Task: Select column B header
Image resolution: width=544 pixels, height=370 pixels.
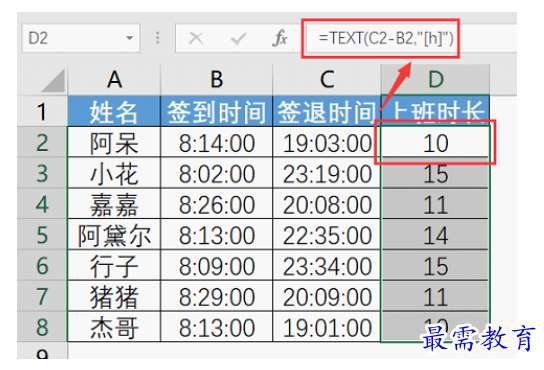Action: pos(217,80)
